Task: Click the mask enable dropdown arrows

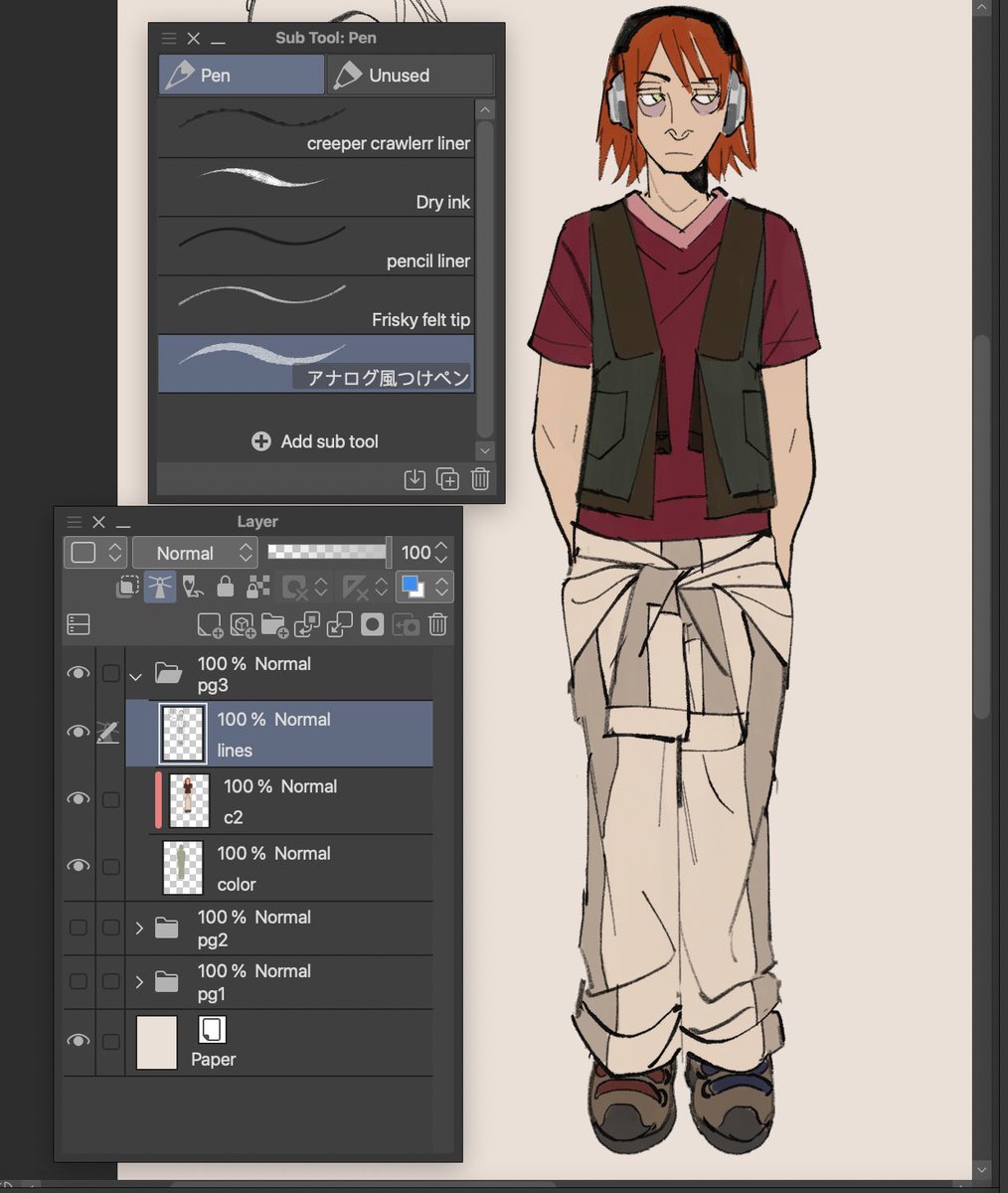Action: 320,588
